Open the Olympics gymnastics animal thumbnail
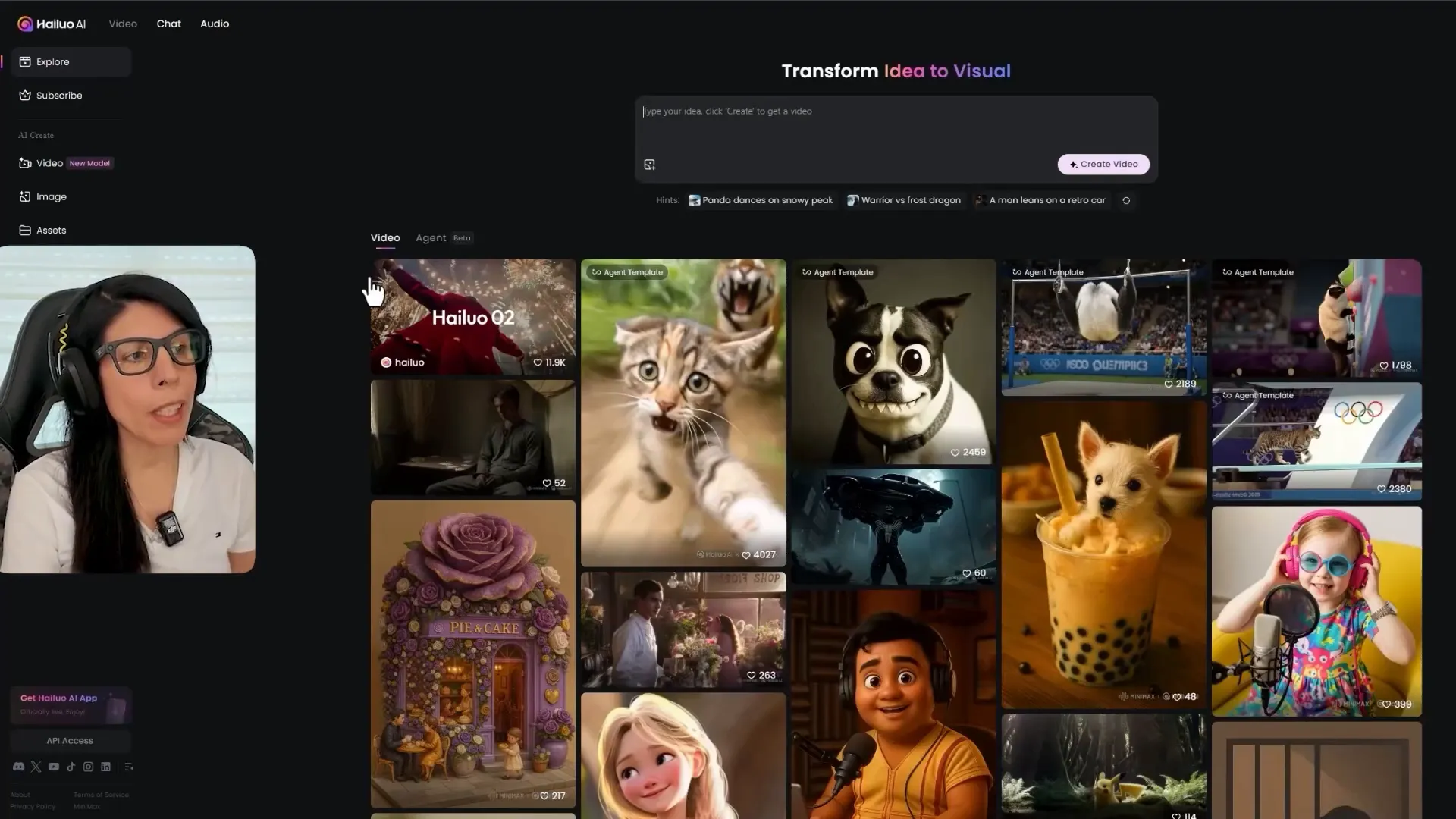 (x=1103, y=328)
